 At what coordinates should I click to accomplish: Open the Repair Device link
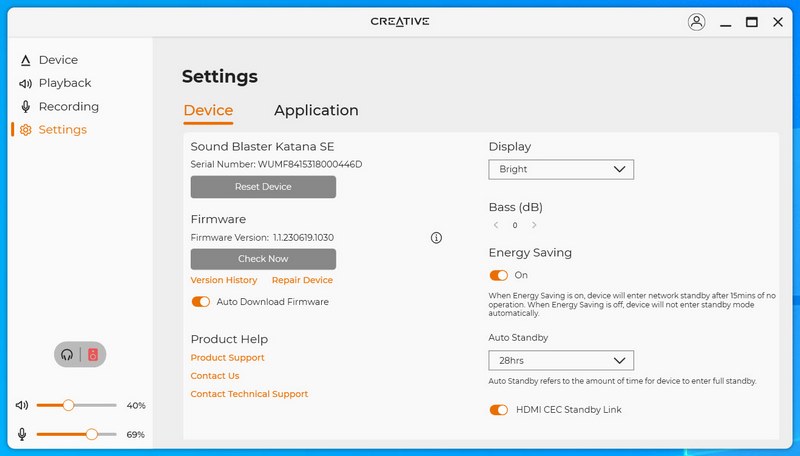point(302,280)
